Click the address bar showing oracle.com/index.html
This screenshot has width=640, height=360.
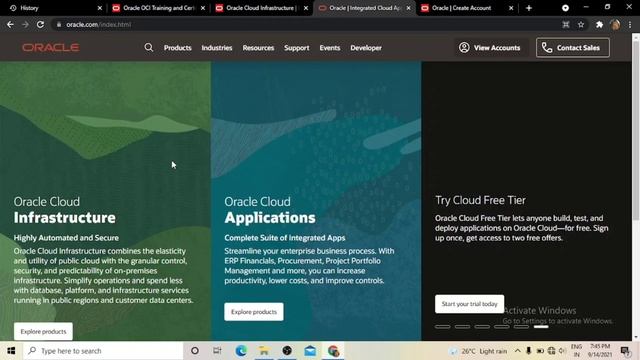(306, 24)
